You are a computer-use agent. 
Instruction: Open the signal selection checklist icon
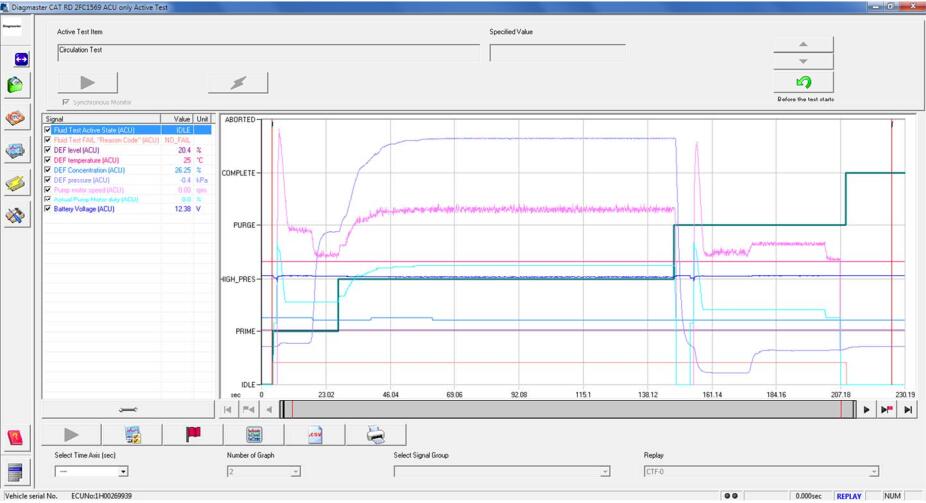133,435
